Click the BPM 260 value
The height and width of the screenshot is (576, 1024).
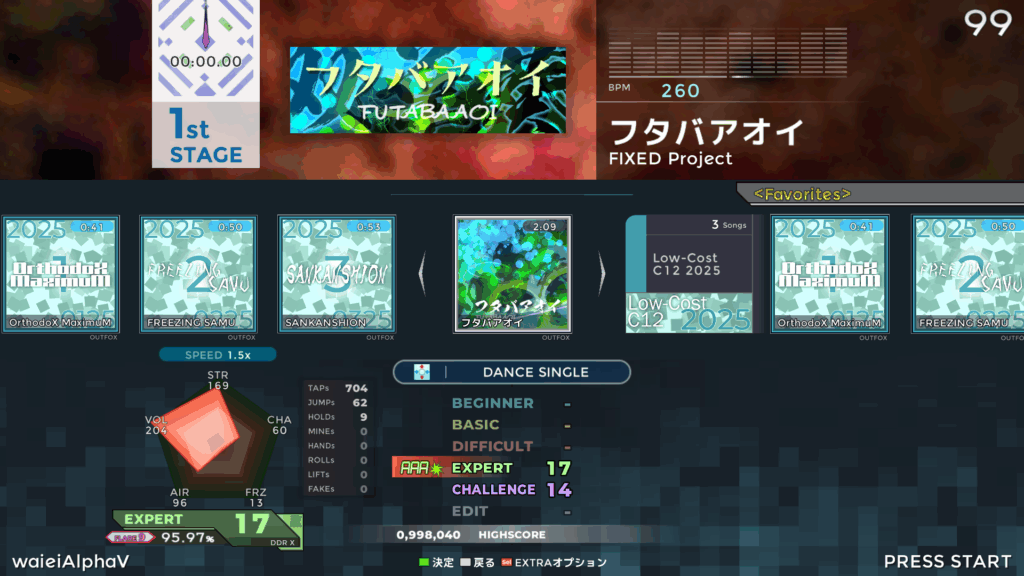tap(680, 91)
